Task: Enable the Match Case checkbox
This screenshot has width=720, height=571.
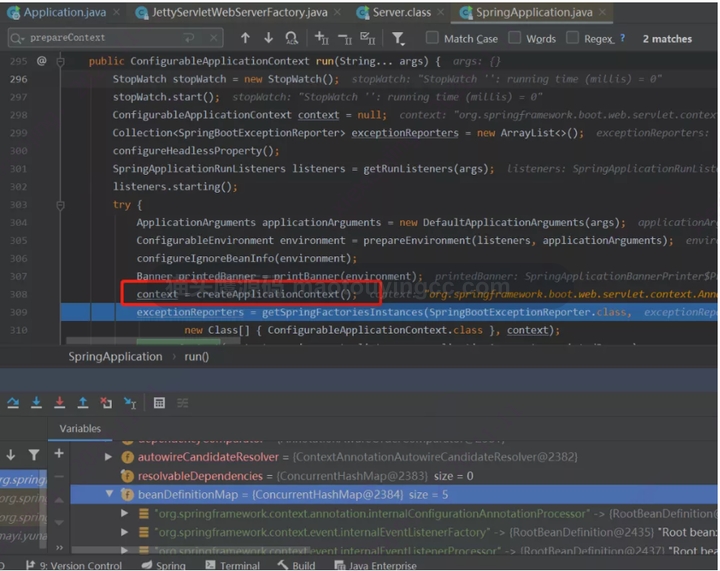Action: (432, 38)
